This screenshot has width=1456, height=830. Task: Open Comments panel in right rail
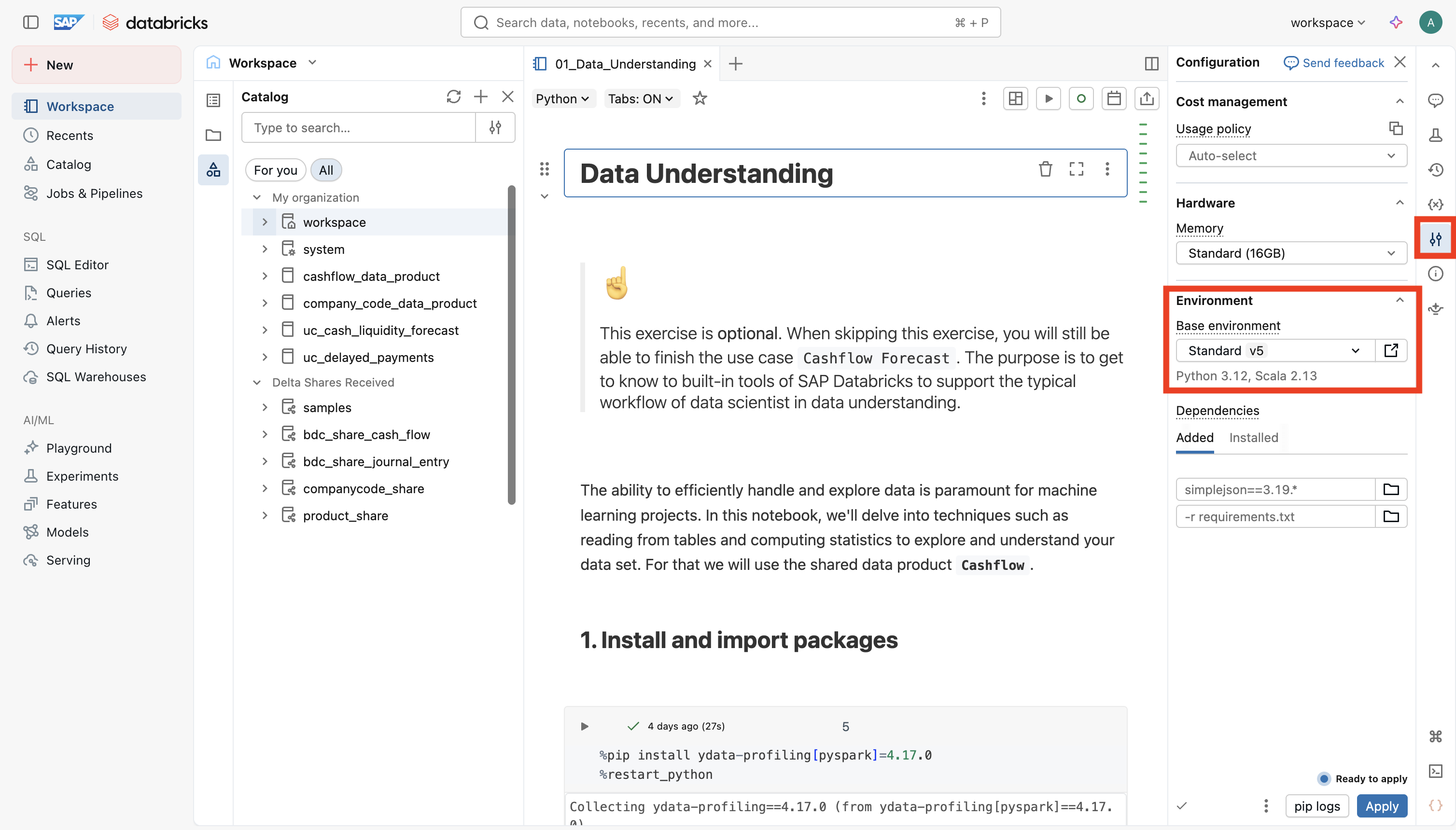[x=1435, y=100]
